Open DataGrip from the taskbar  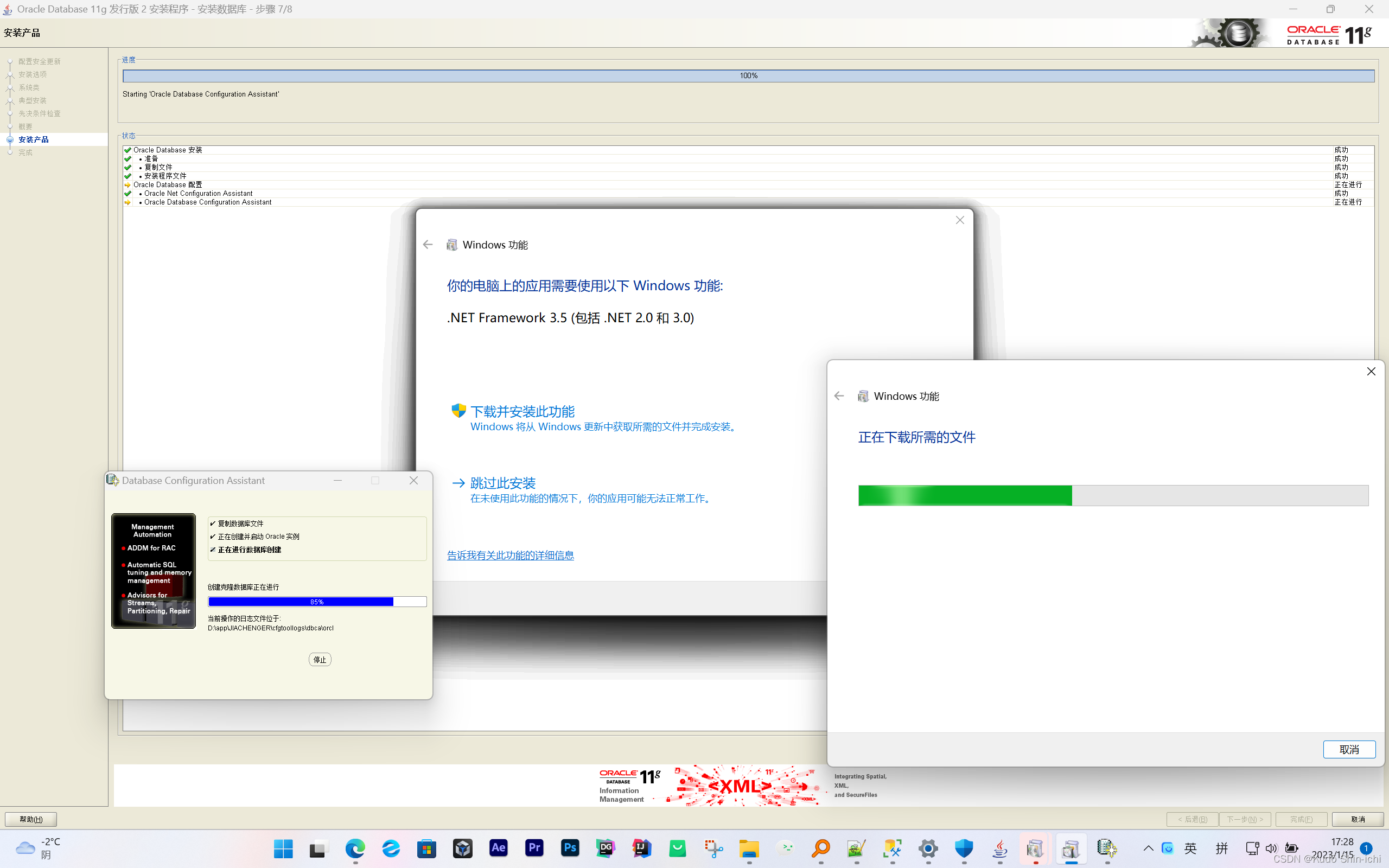[606, 848]
